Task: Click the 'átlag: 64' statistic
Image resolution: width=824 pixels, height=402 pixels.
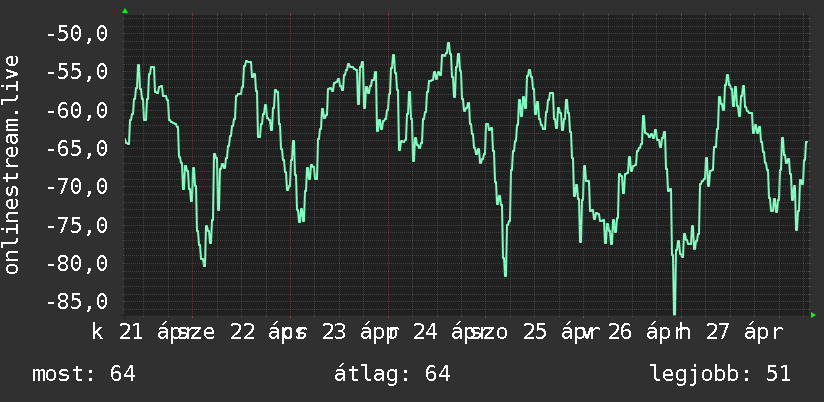Action: point(392,374)
